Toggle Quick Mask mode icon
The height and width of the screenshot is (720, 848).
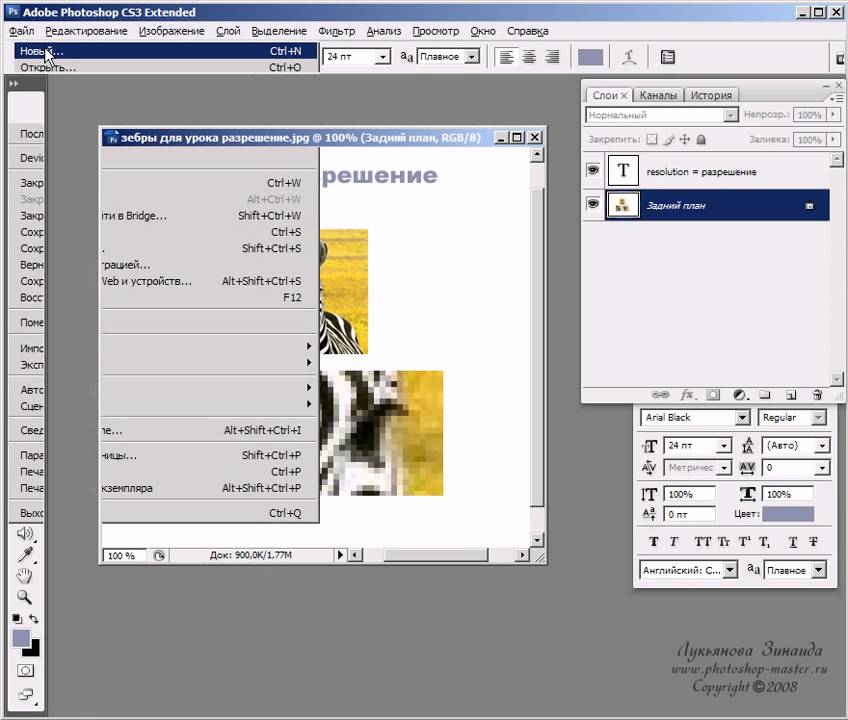click(x=25, y=671)
